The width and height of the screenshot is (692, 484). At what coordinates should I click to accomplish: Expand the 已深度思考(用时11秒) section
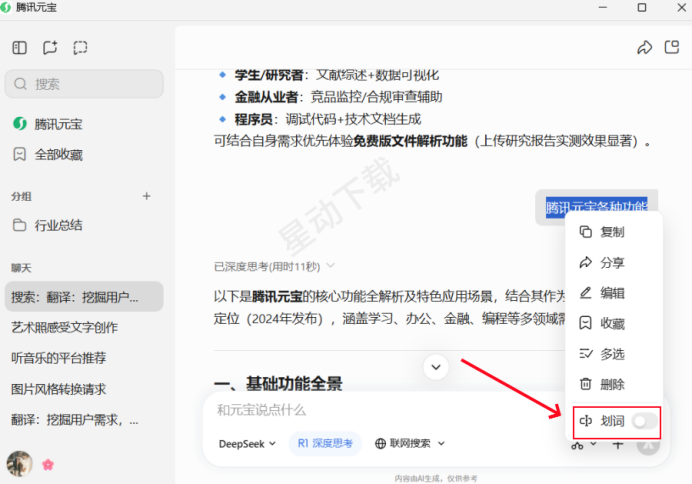pyautogui.click(x=275, y=266)
